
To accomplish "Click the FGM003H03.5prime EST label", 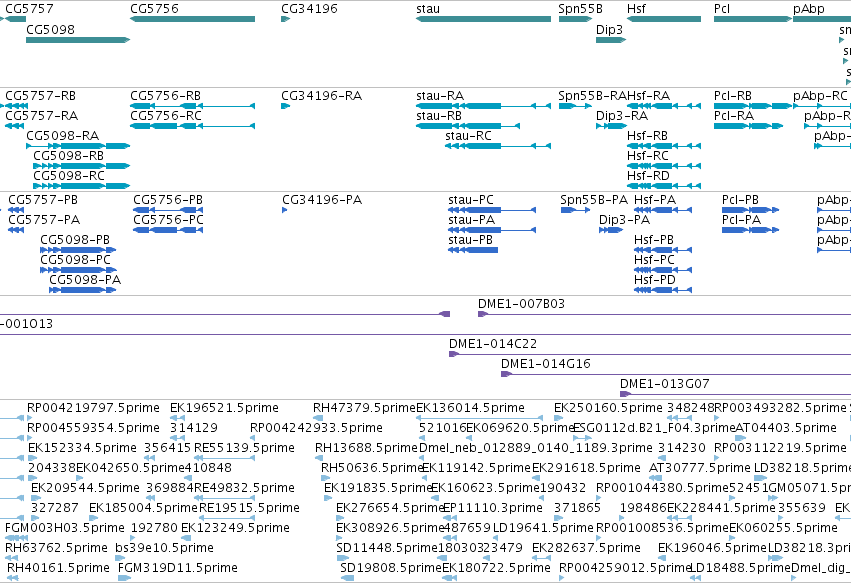I will (x=65, y=528).
